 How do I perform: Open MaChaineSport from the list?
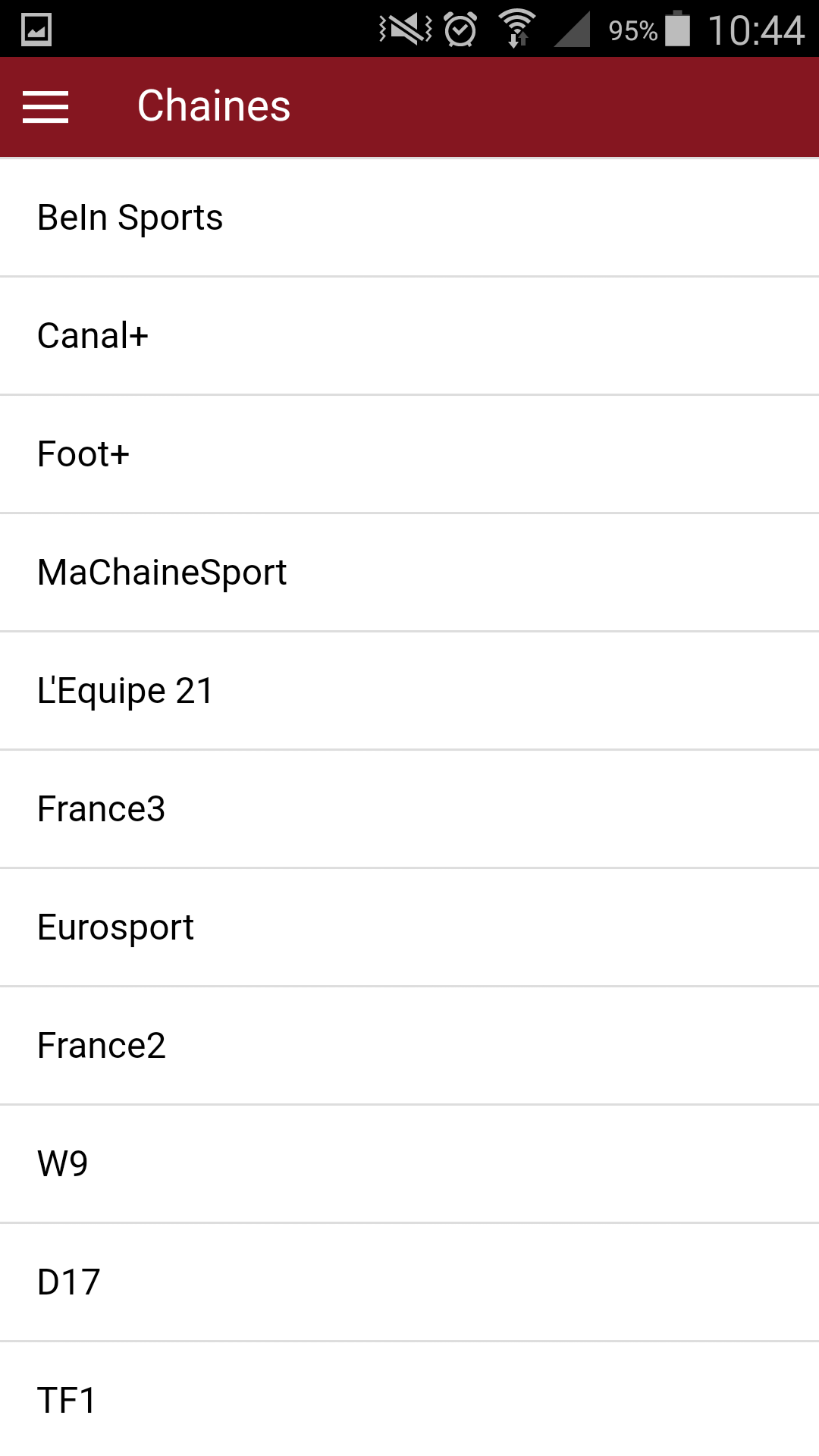[x=409, y=573]
